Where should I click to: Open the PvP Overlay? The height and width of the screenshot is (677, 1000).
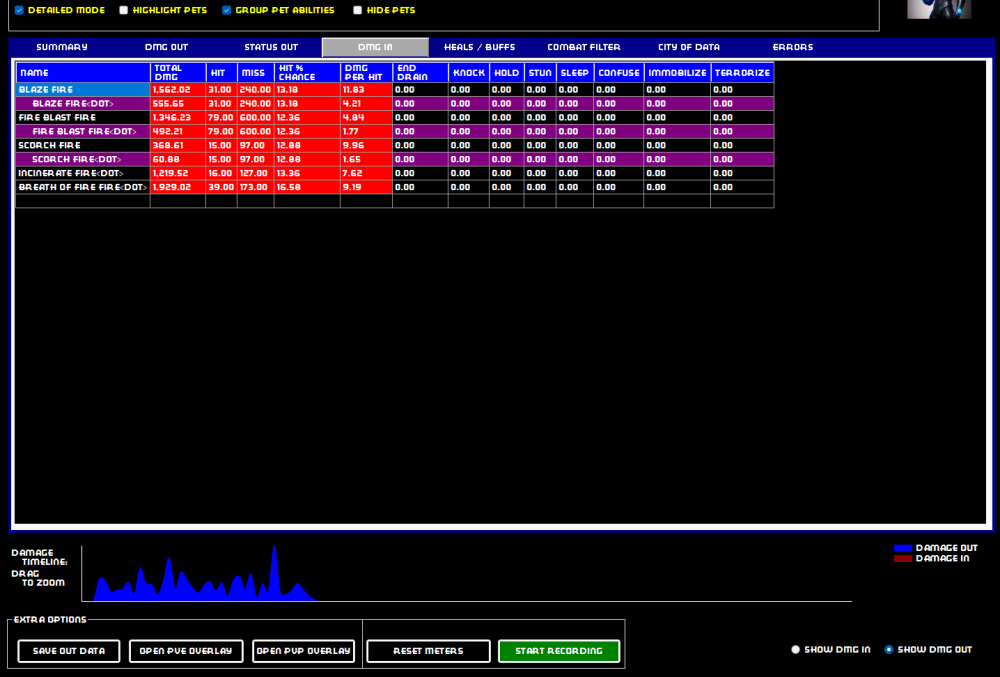[x=304, y=651]
